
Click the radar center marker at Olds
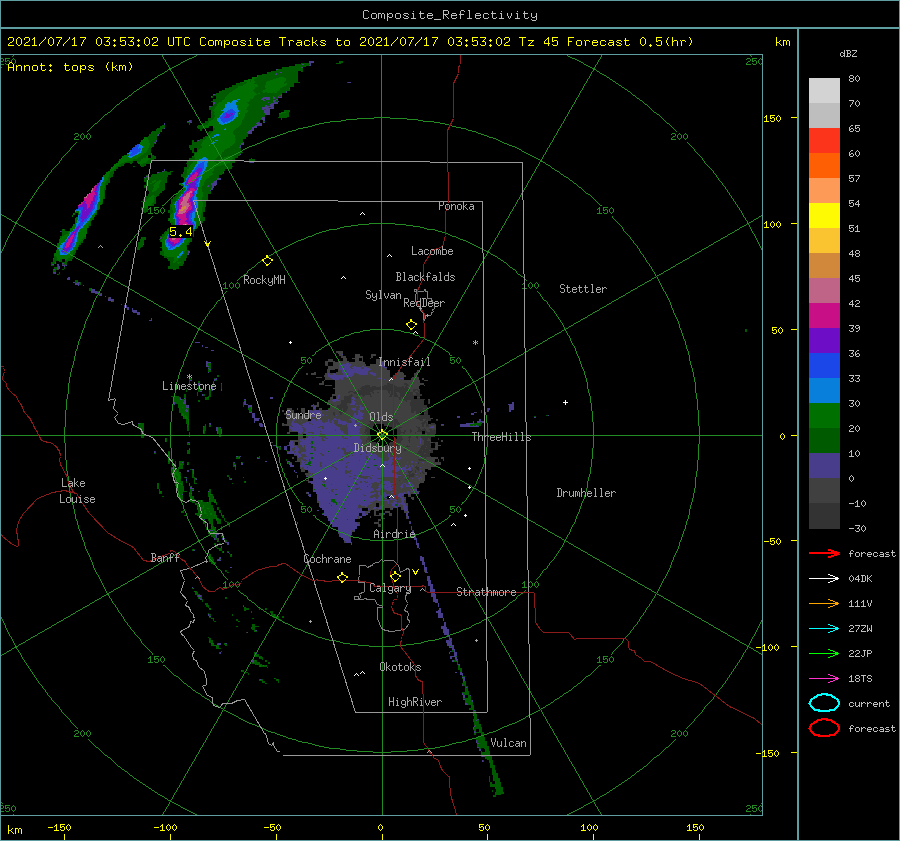tap(382, 435)
